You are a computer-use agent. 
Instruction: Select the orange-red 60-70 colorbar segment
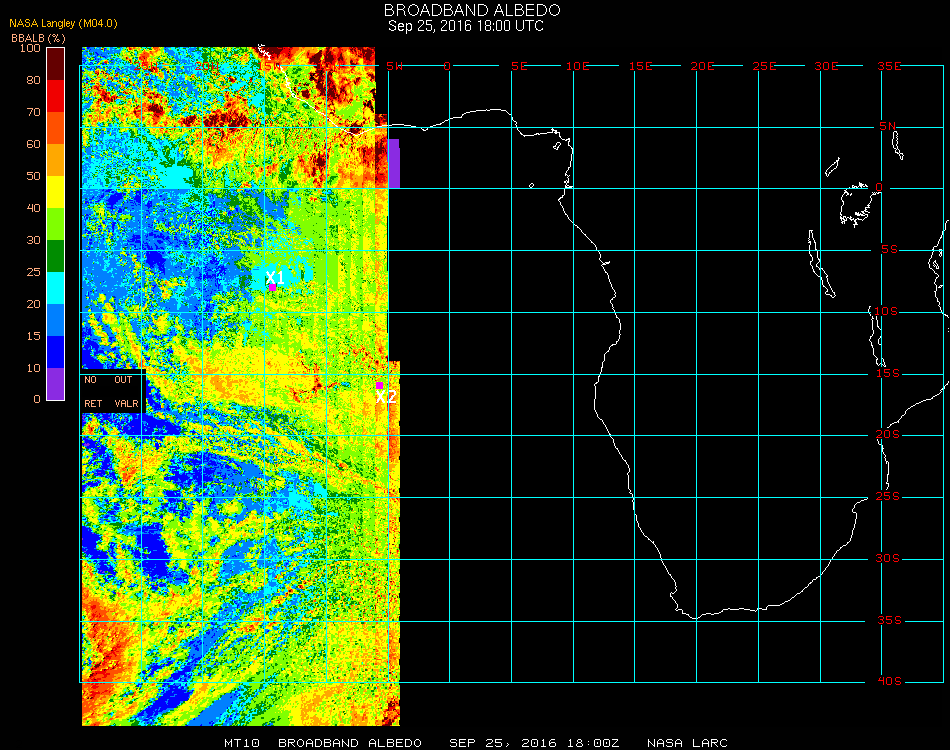point(56,128)
